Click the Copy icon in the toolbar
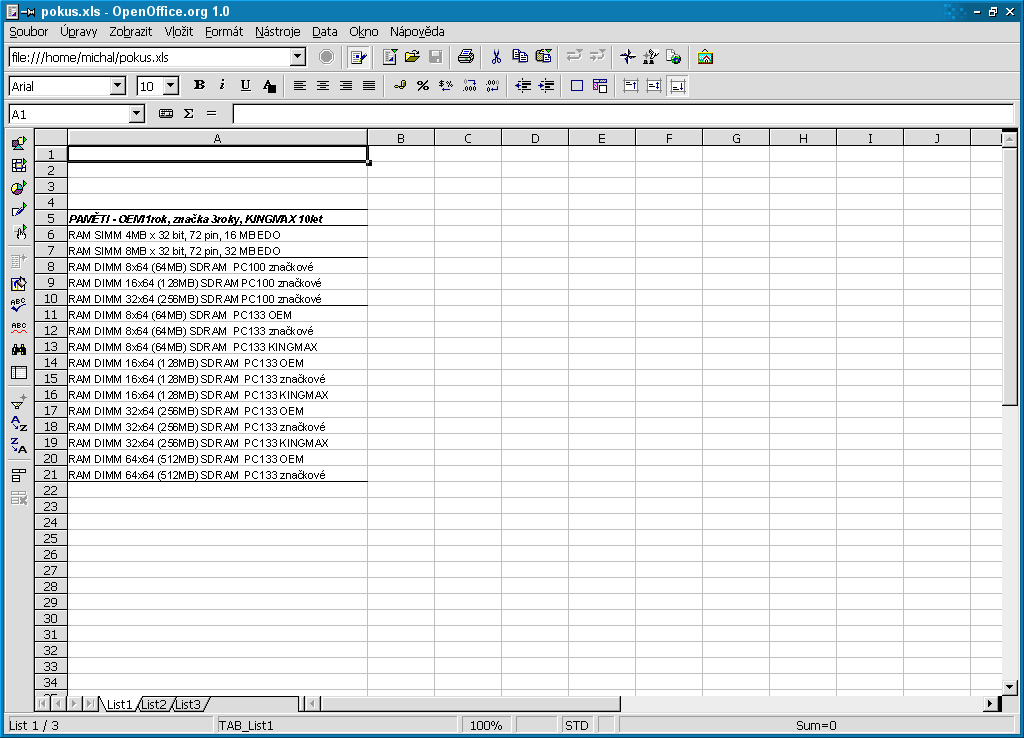 click(x=520, y=57)
